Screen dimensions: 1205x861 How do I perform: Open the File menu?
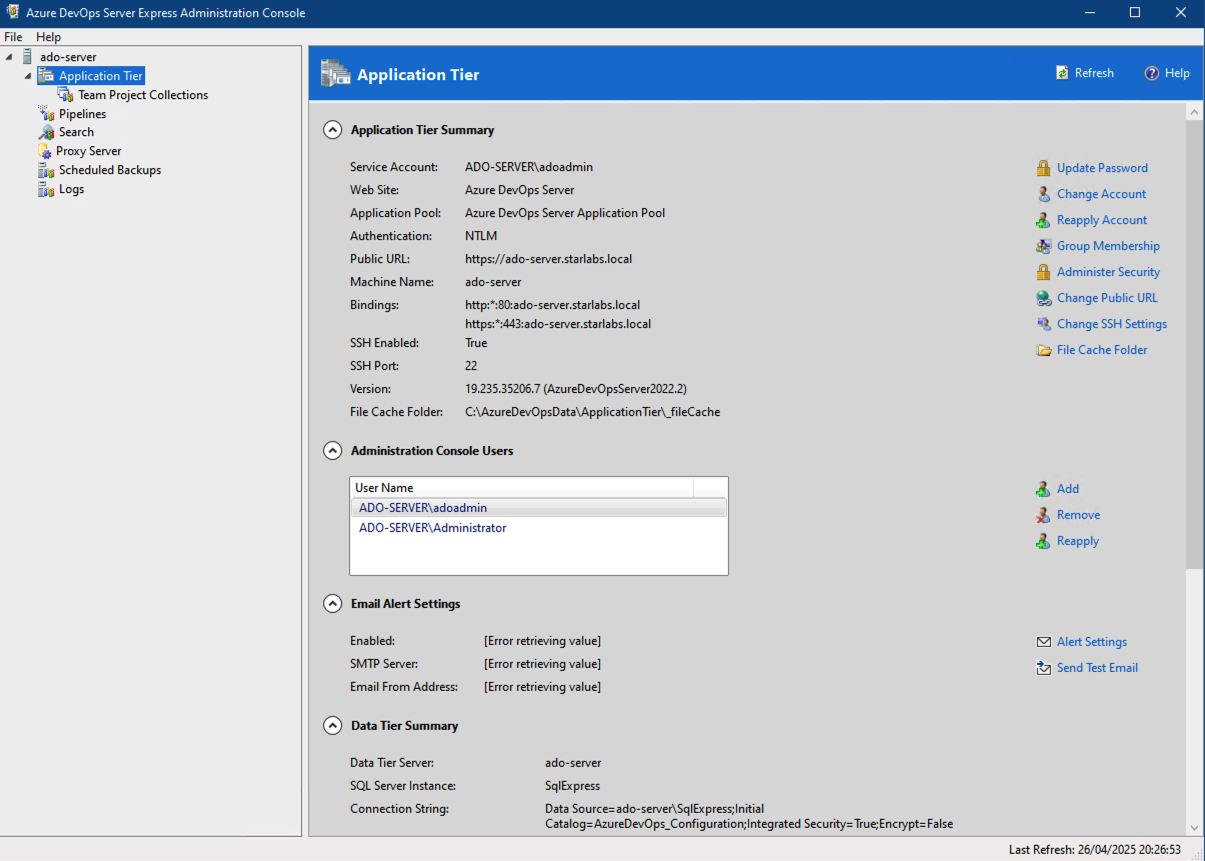(x=13, y=36)
